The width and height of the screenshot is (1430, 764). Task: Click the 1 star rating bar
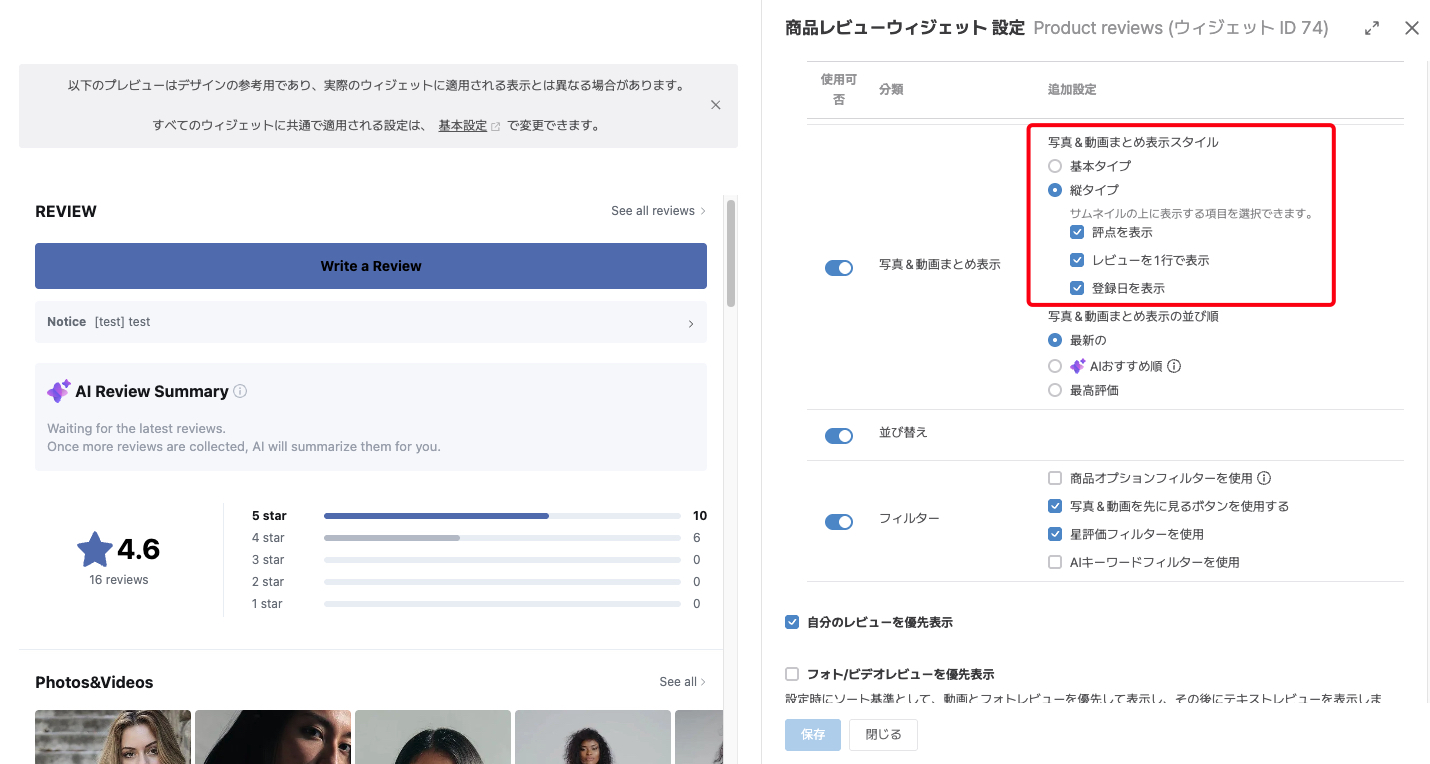pyautogui.click(x=502, y=604)
